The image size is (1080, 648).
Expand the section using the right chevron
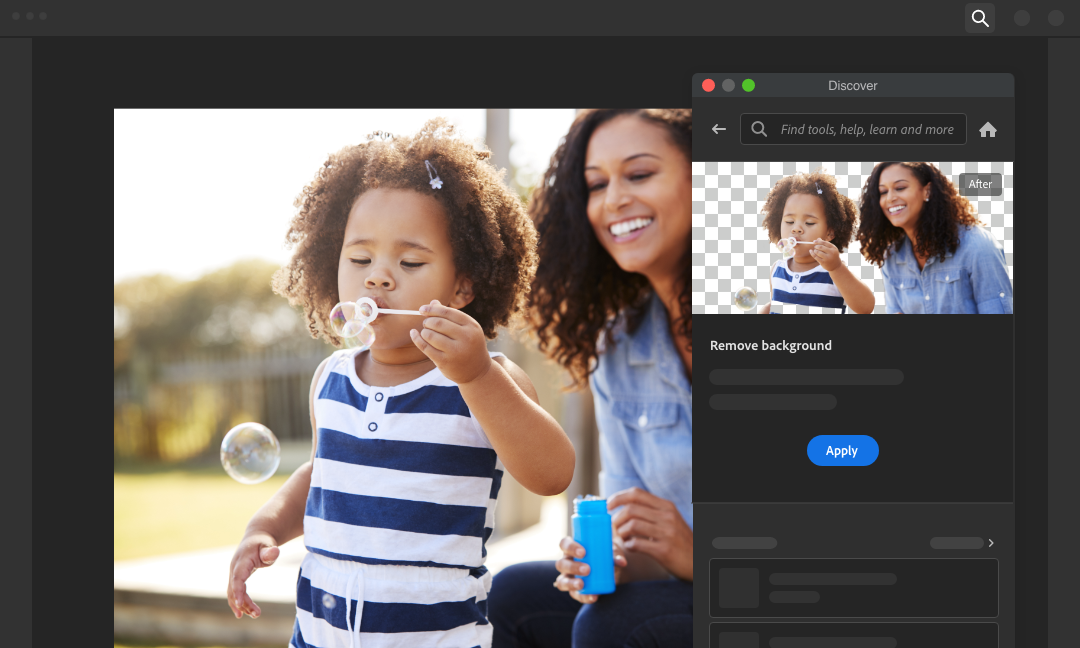point(991,543)
